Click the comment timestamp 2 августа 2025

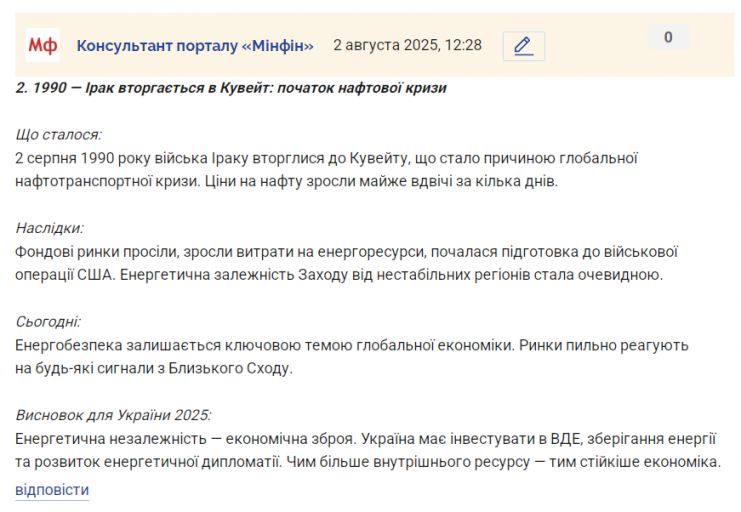click(407, 45)
